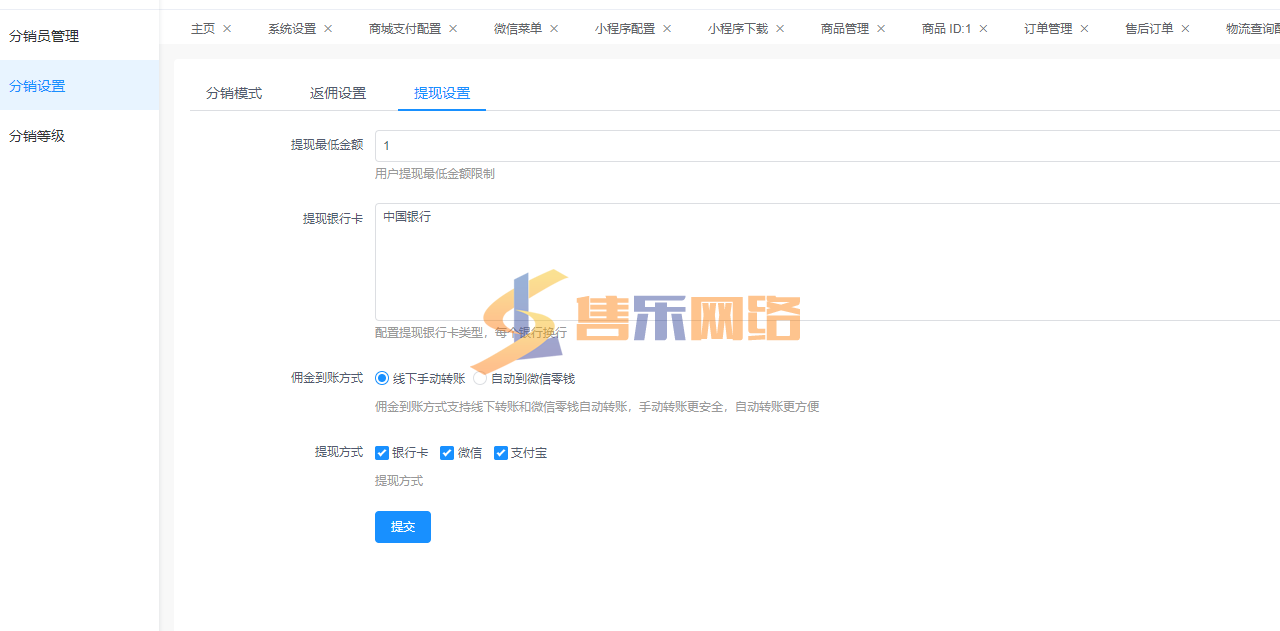Screen dimensions: 1280x631
Task: Close the 售后订单 tab
Action: [x=1185, y=29]
